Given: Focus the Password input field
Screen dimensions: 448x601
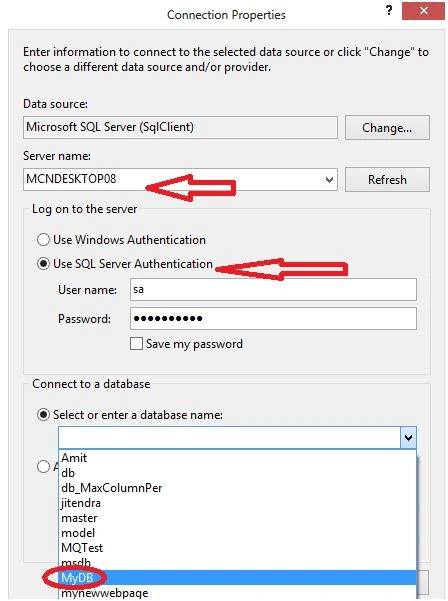Looking at the screenshot, I should [273, 319].
